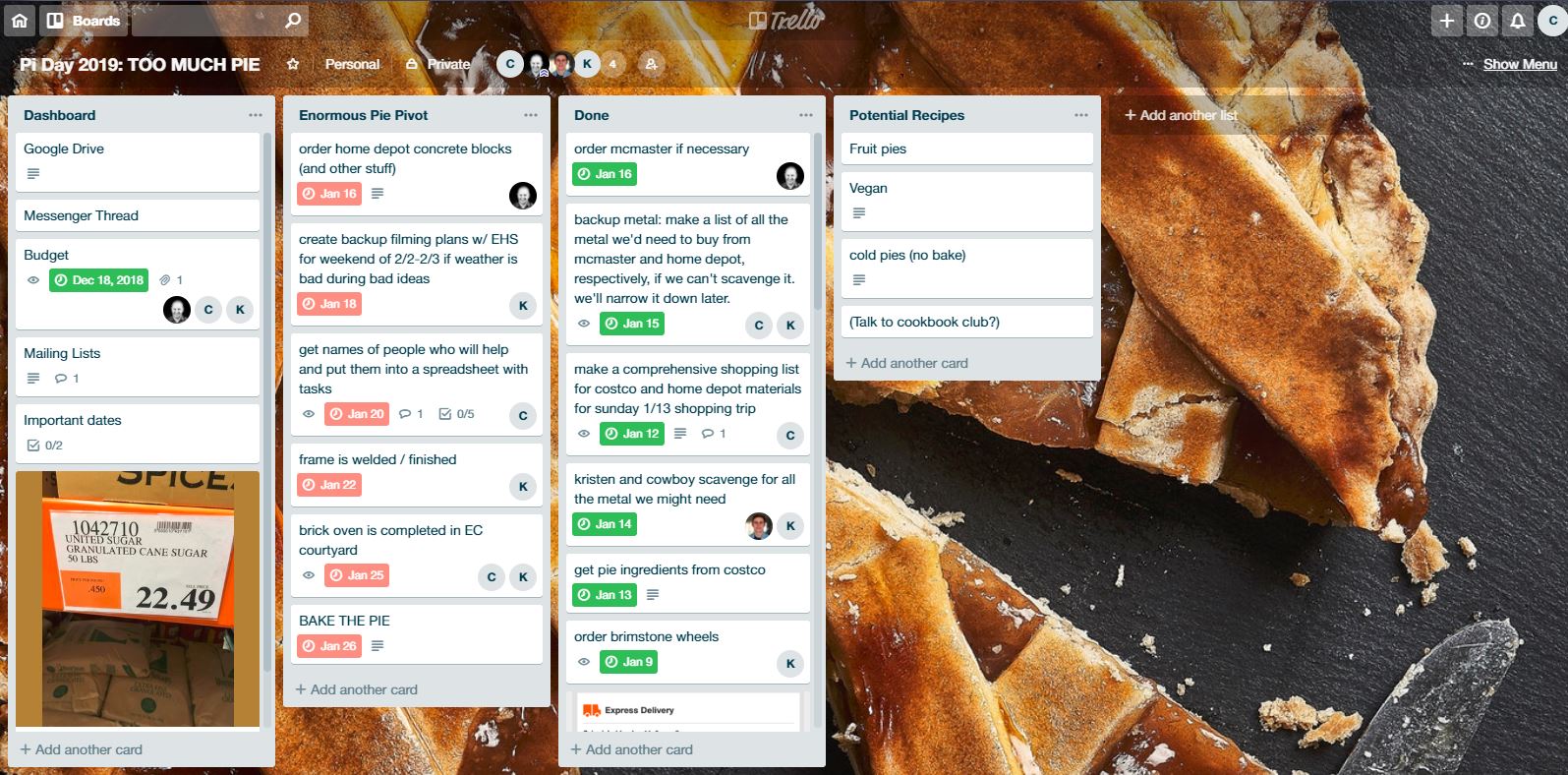Open Potential Recipes list actions menu
Screen dimensions: 1568x775
(1081, 115)
